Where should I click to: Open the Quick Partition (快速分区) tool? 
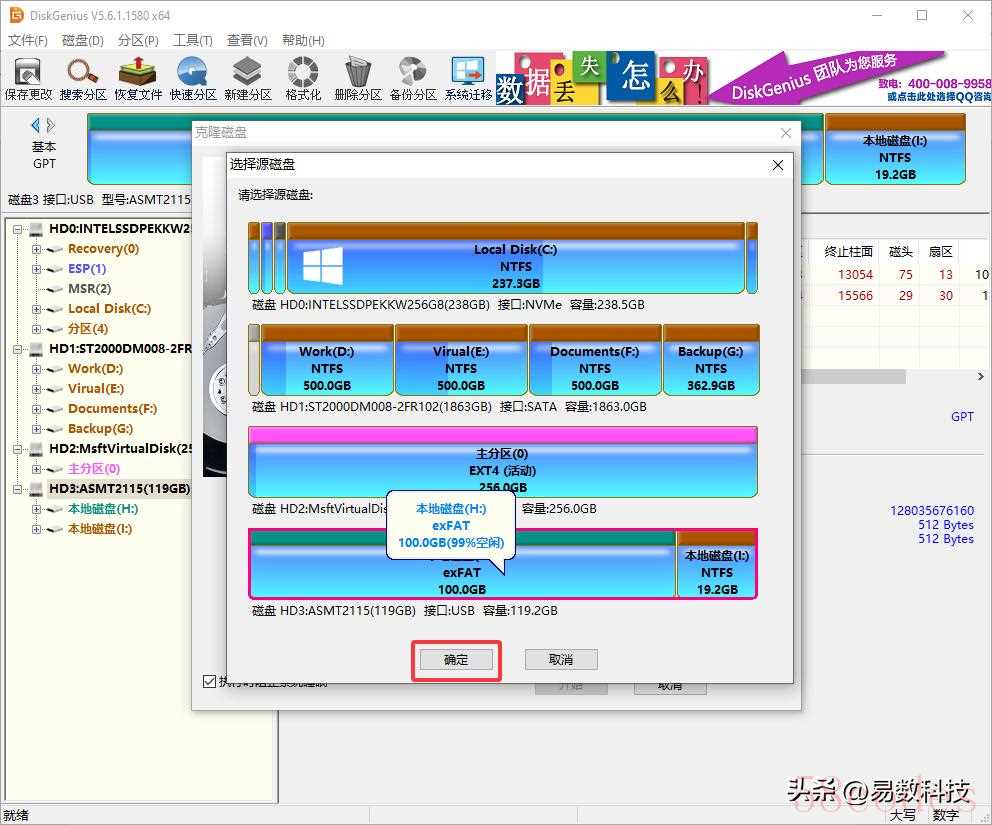[193, 78]
